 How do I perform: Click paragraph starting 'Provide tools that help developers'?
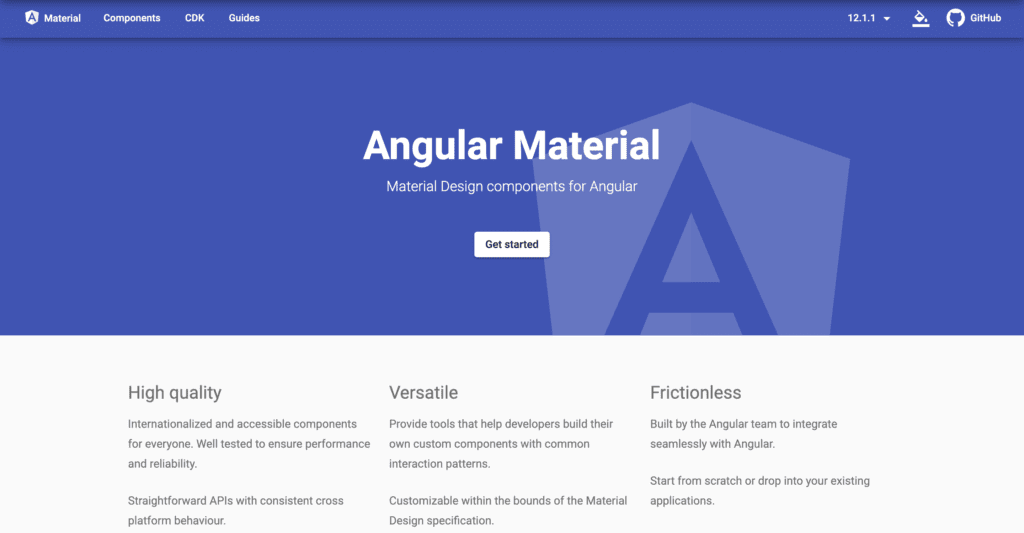point(501,444)
